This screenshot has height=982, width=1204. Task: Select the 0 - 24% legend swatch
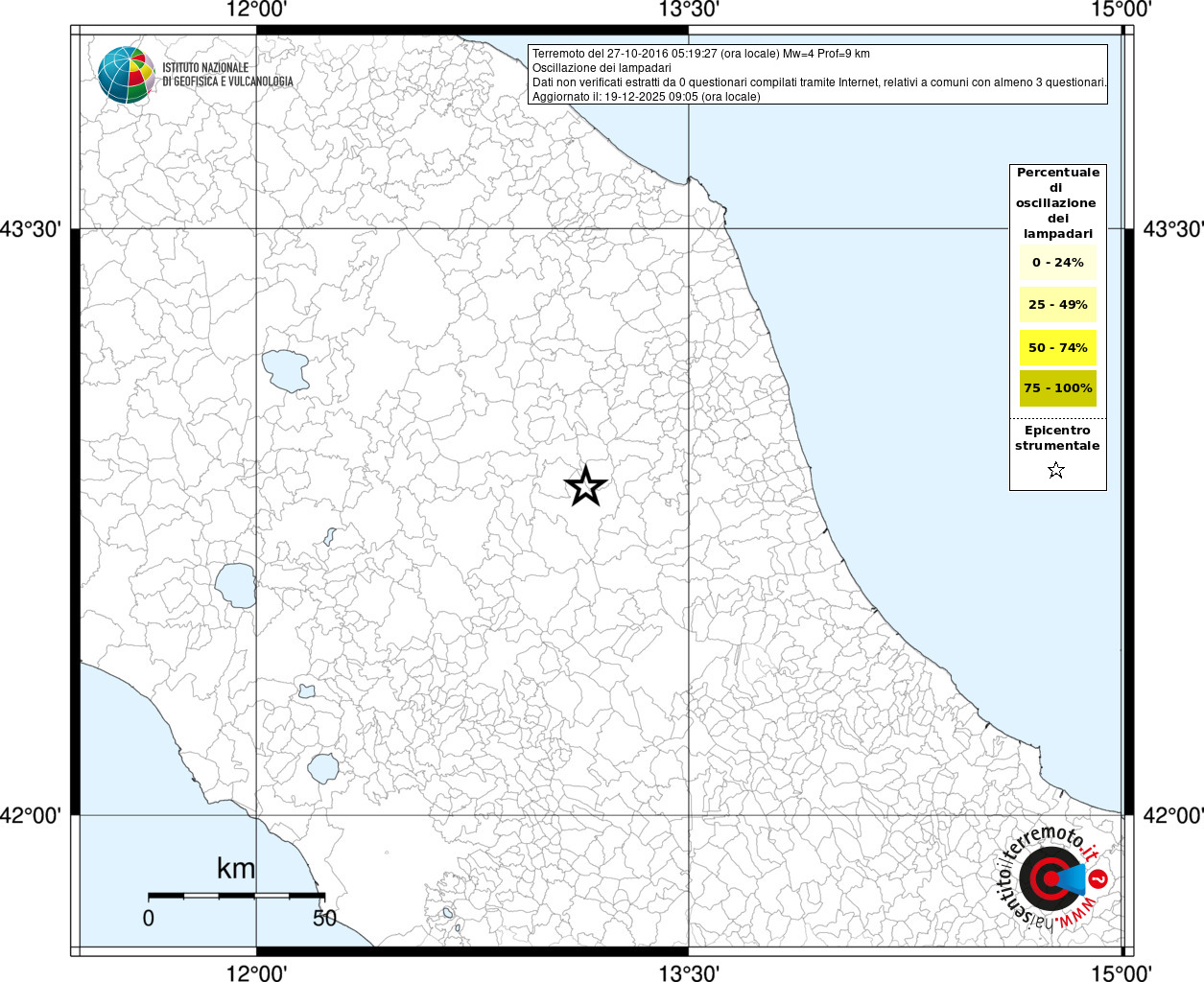coord(1058,262)
